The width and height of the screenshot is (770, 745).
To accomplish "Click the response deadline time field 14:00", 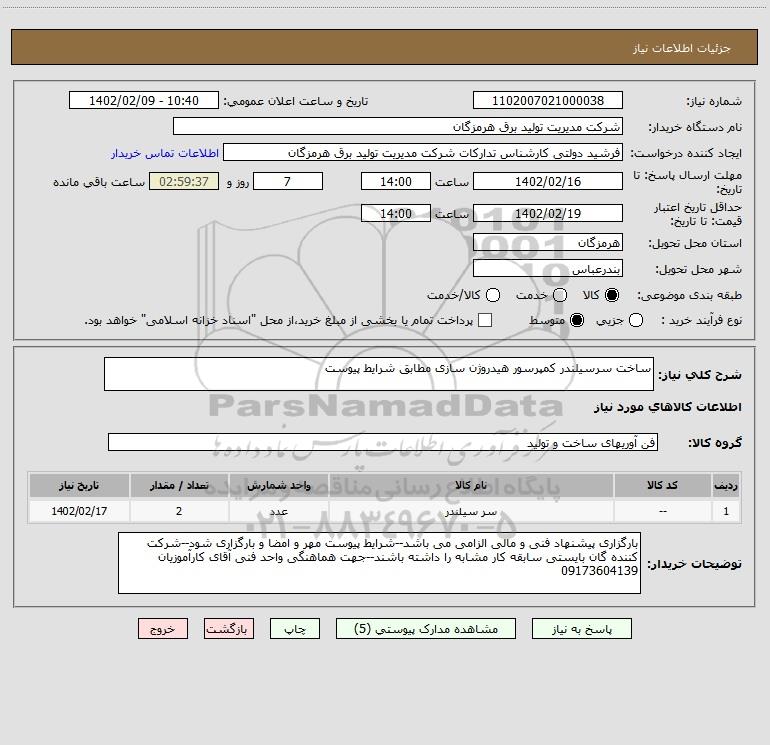I will pyautogui.click(x=396, y=181).
